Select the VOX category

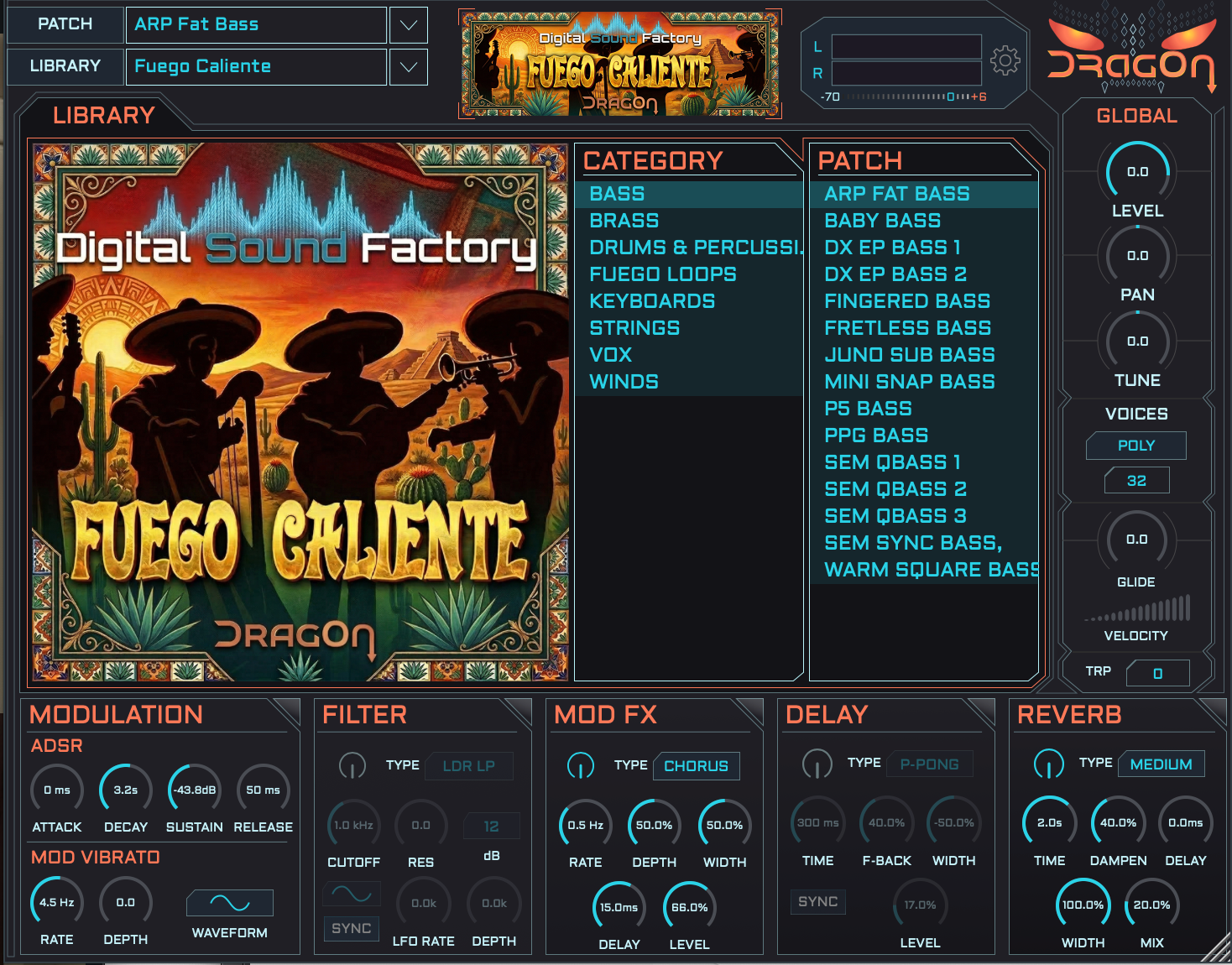[689, 355]
